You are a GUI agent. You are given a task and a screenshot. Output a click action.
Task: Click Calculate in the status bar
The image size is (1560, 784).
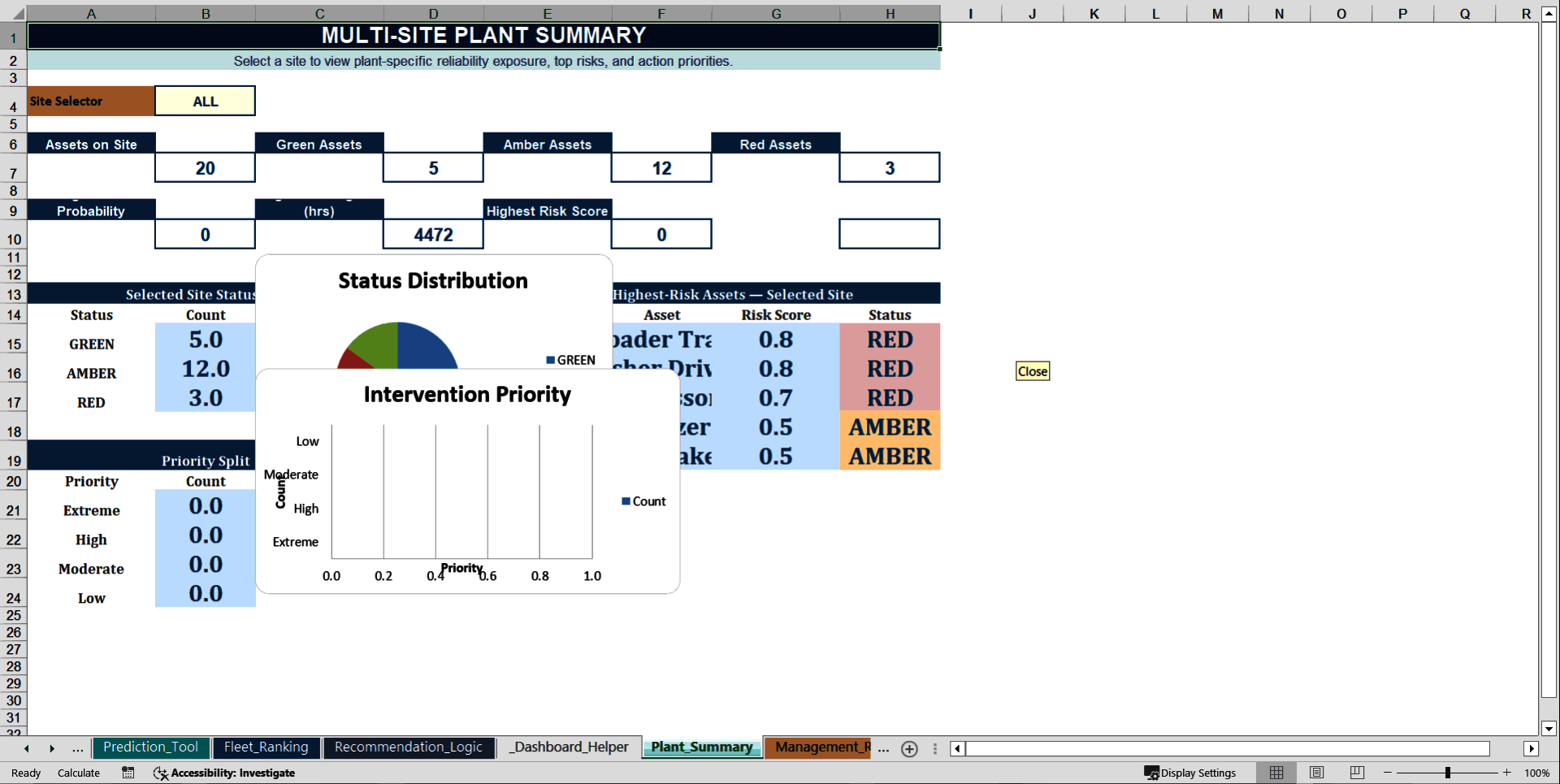78,773
